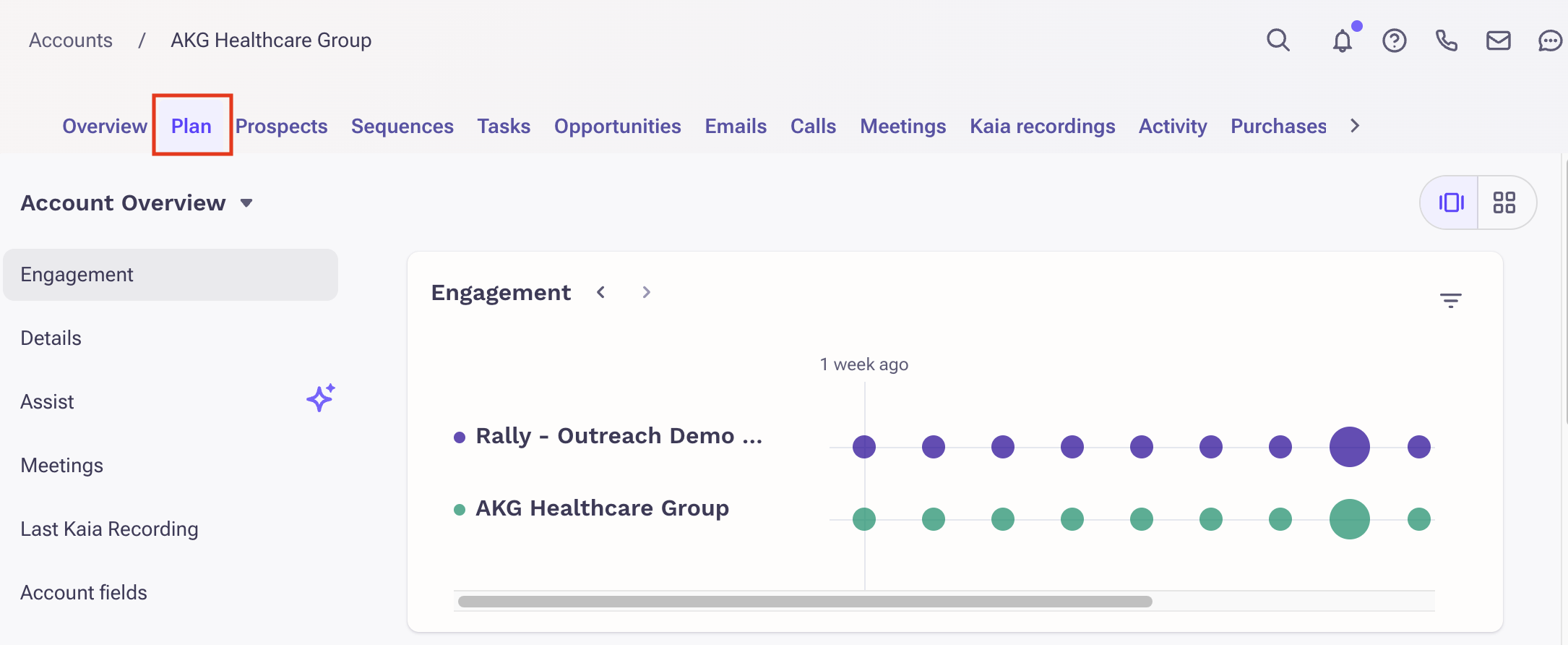
Task: Open the Engagement filter icon
Action: click(x=1451, y=300)
